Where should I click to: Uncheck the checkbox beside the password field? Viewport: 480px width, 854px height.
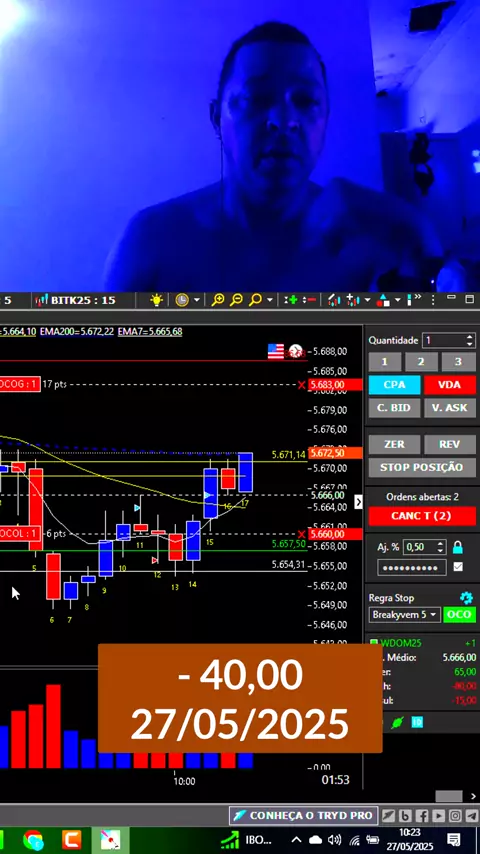pyautogui.click(x=458, y=567)
